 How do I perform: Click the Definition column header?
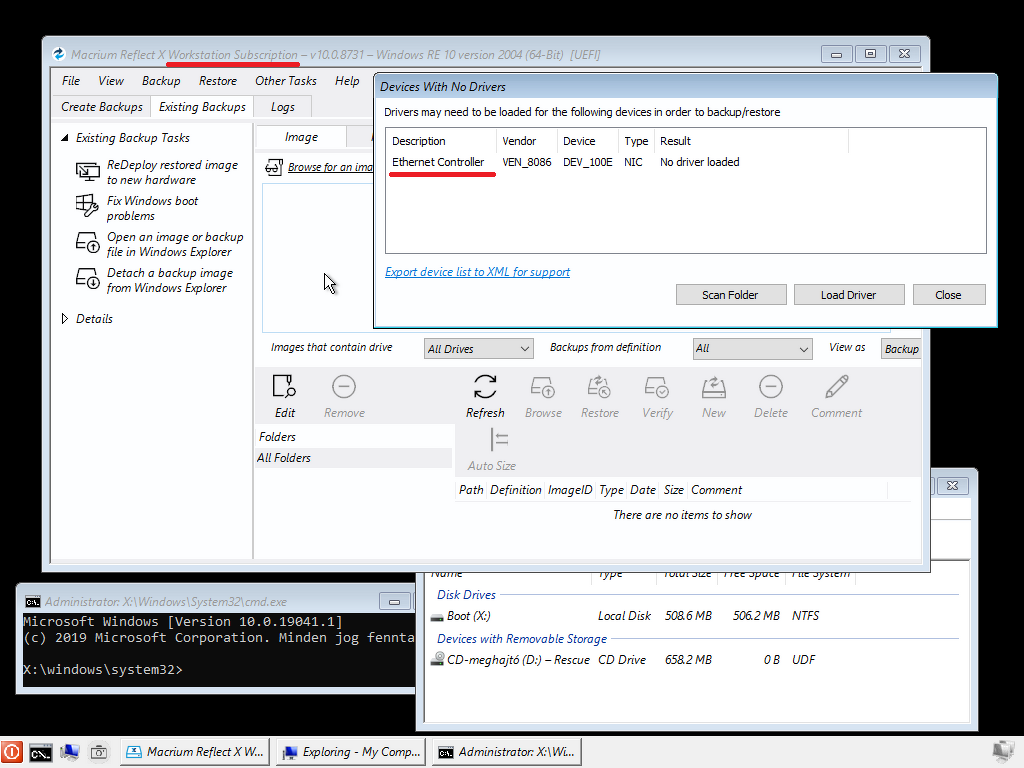pos(515,490)
